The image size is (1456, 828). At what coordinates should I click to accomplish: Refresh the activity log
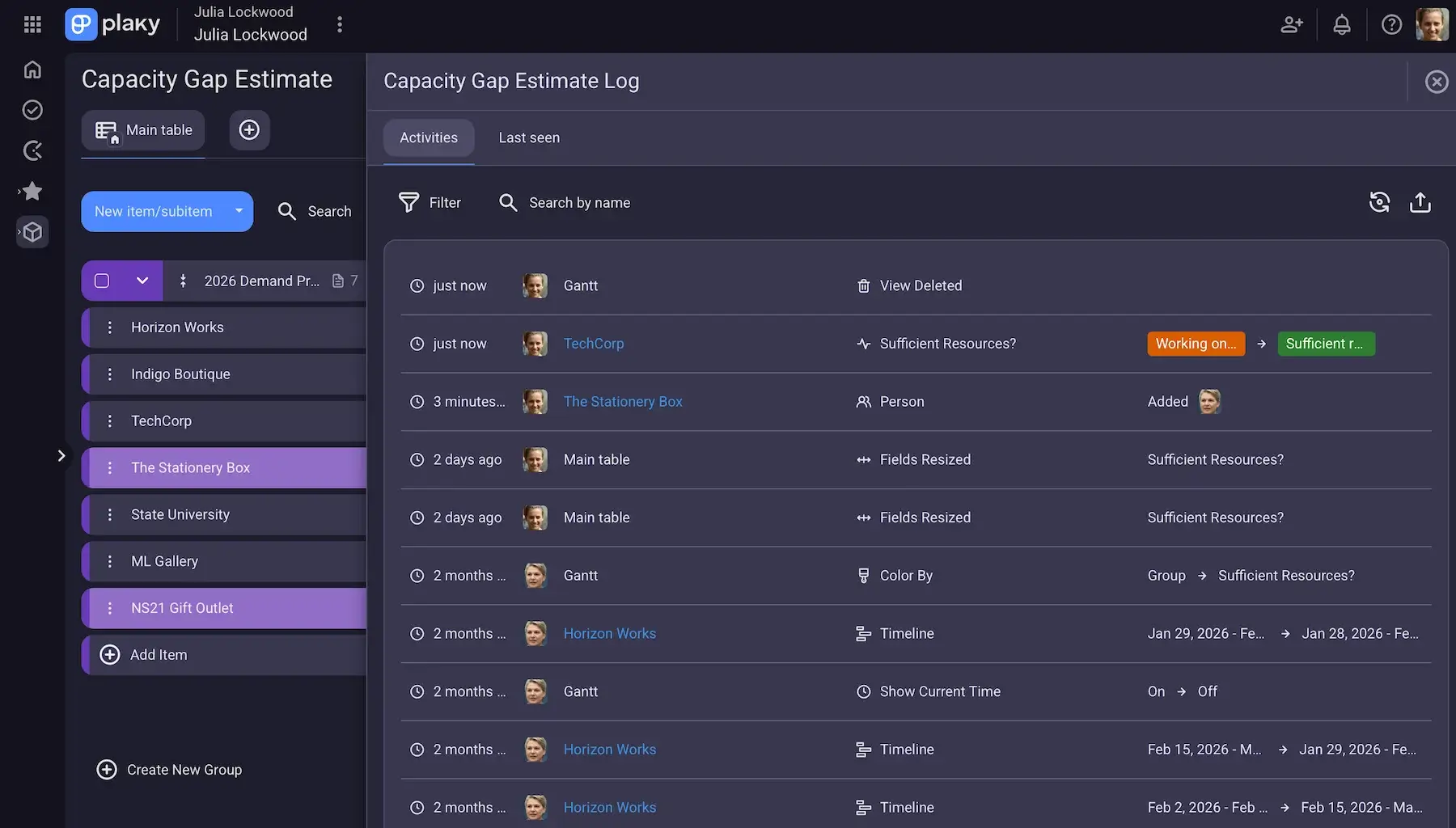tap(1379, 202)
